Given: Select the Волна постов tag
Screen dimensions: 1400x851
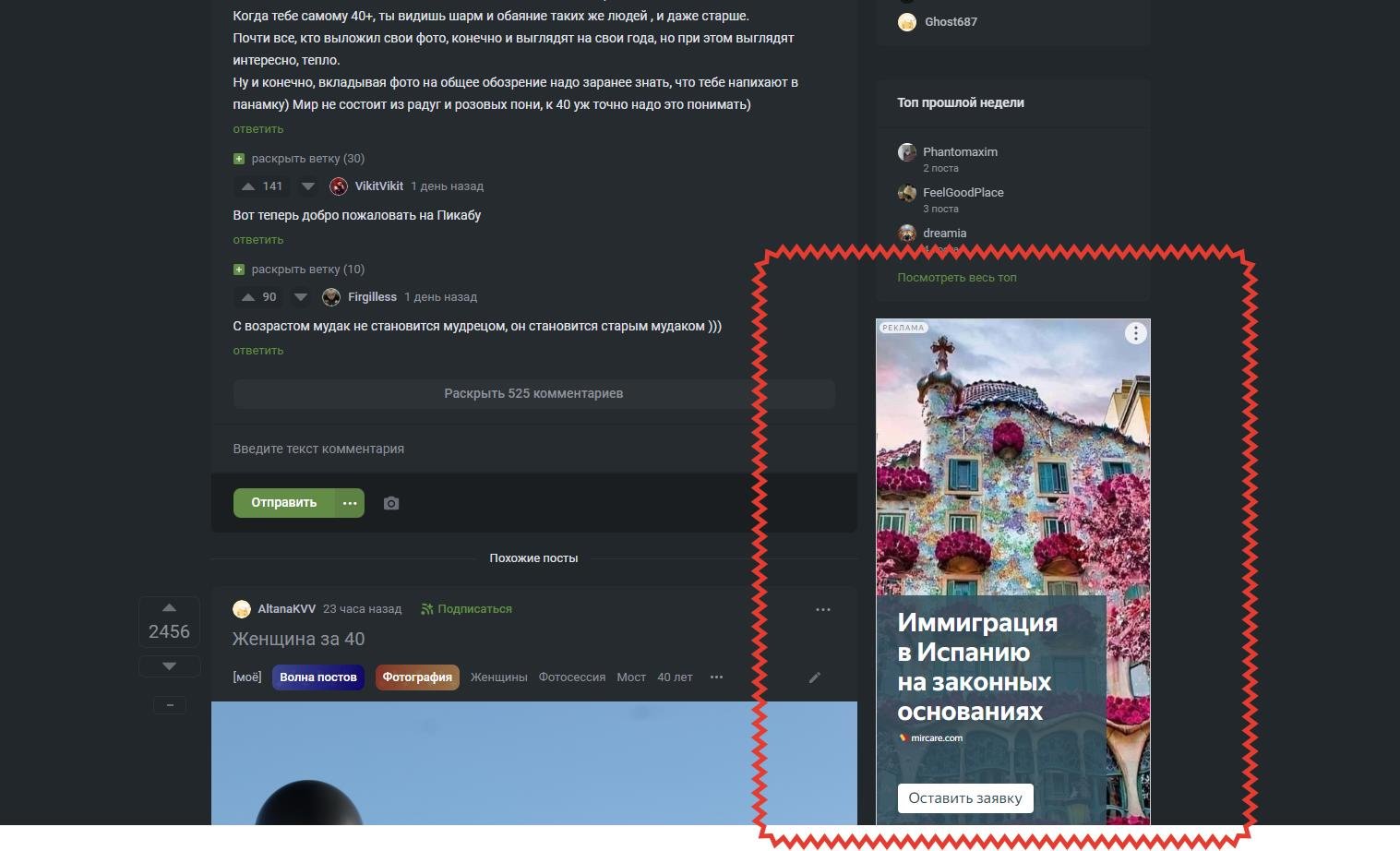Looking at the screenshot, I should click(317, 677).
